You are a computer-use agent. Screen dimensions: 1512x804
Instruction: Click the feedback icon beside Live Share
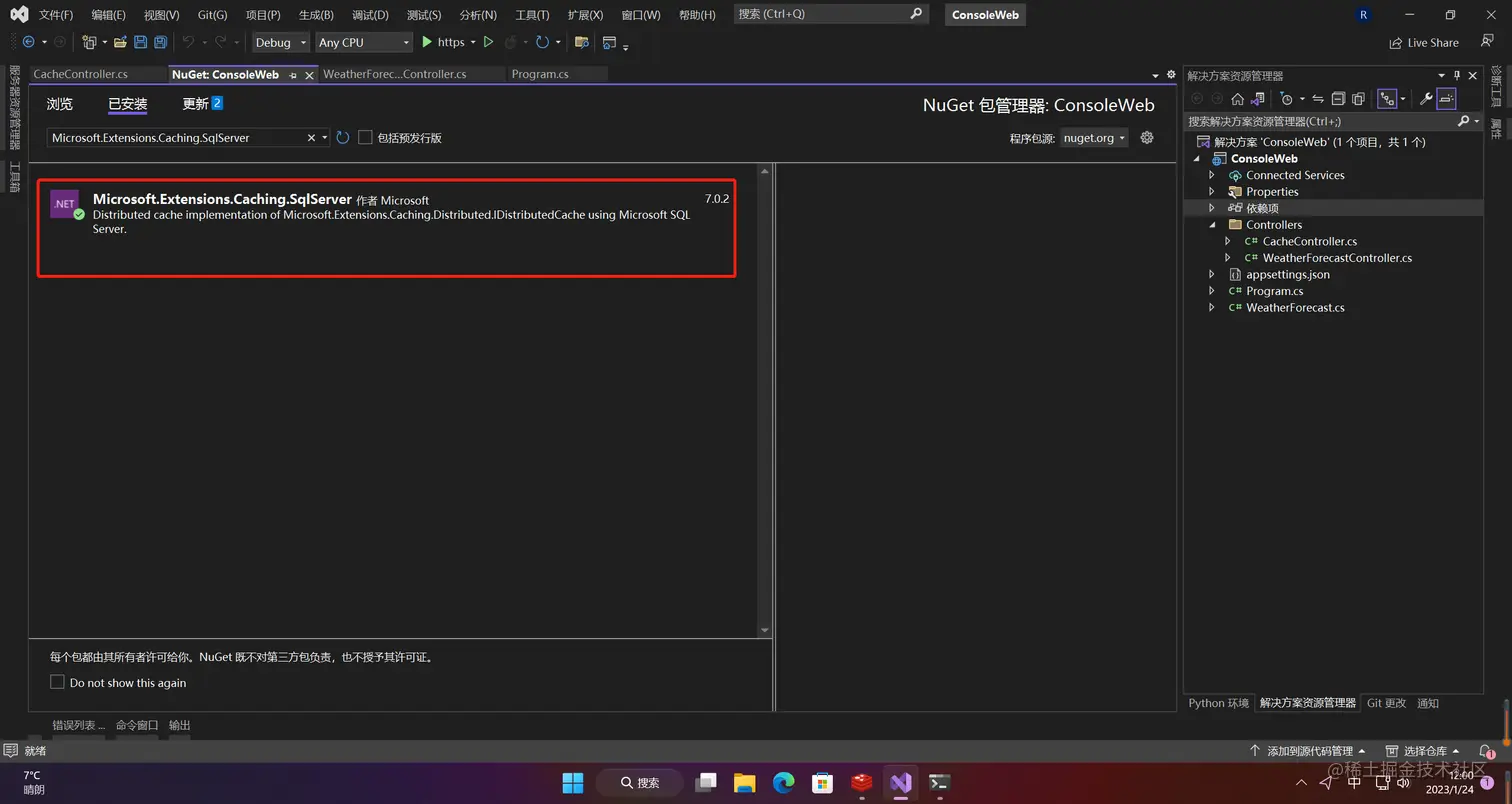[x=1487, y=41]
